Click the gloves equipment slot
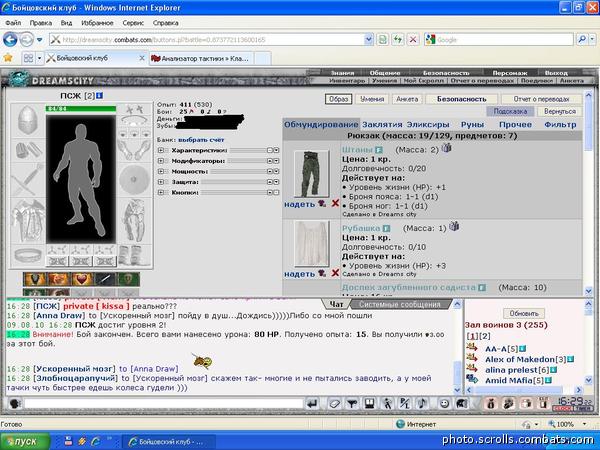The image size is (600, 450). [134, 150]
